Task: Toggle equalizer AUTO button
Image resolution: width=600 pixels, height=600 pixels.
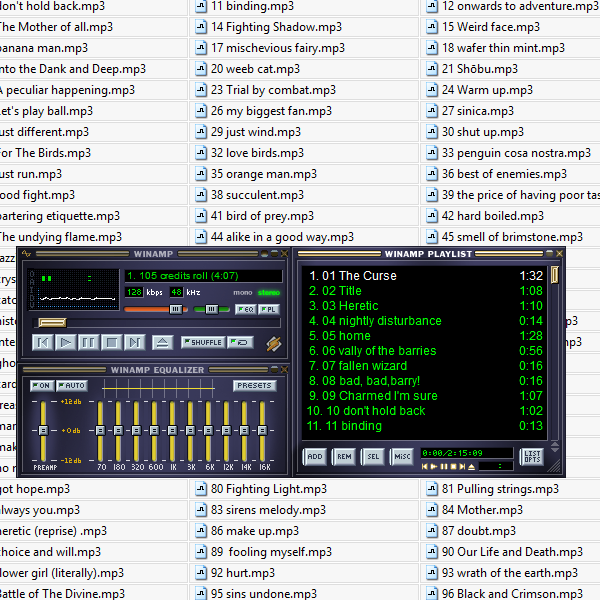Action: [72, 385]
